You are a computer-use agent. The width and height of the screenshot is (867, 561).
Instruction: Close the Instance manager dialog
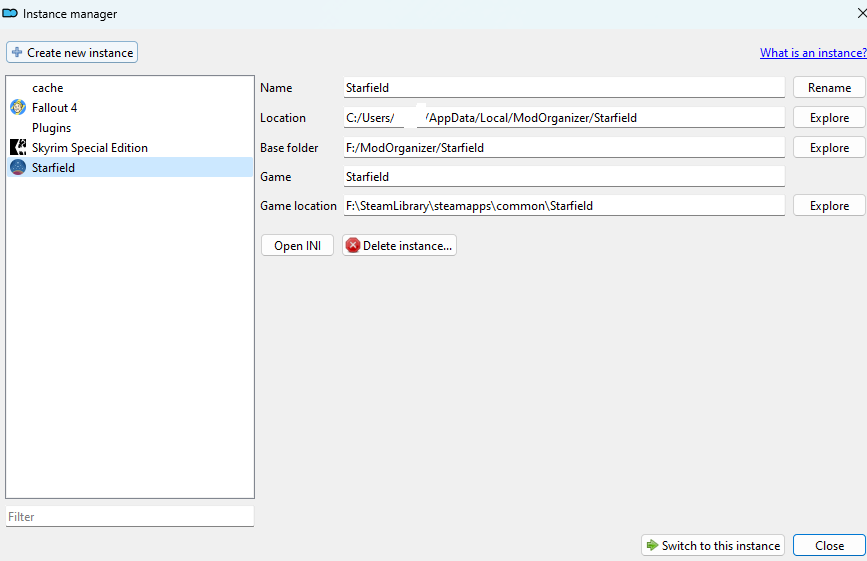click(x=829, y=545)
